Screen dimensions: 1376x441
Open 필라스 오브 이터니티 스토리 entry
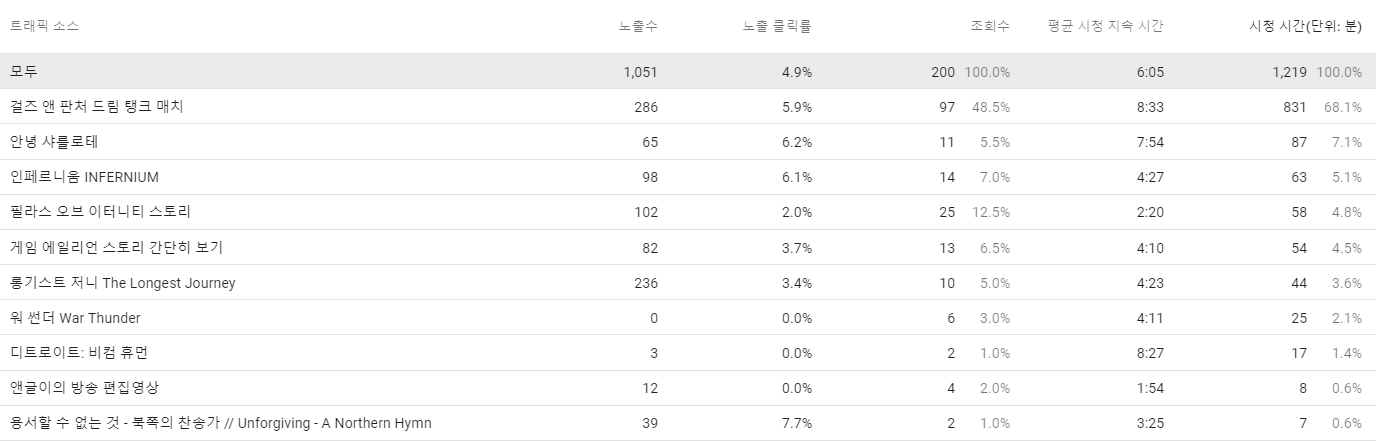[100, 212]
